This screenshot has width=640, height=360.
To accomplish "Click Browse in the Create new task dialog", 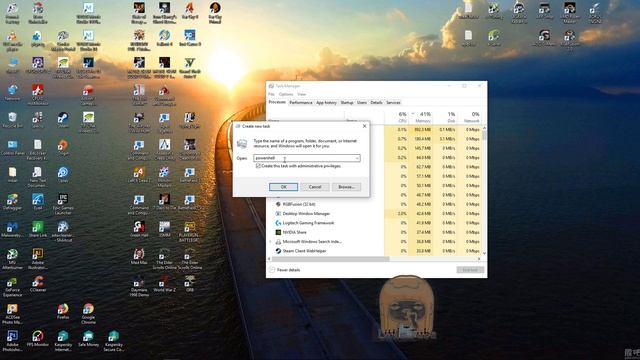I will coord(346,187).
